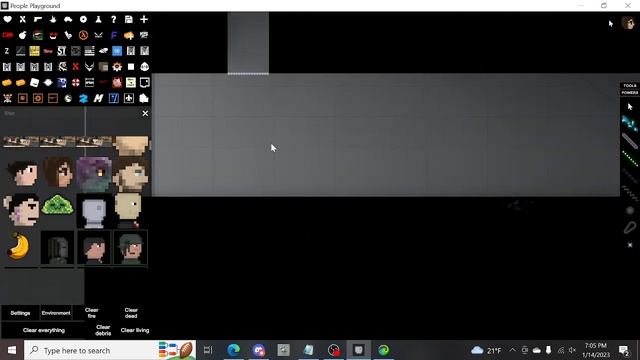This screenshot has width=640, height=360.
Task: Spawn the green slime character
Action: (58, 205)
